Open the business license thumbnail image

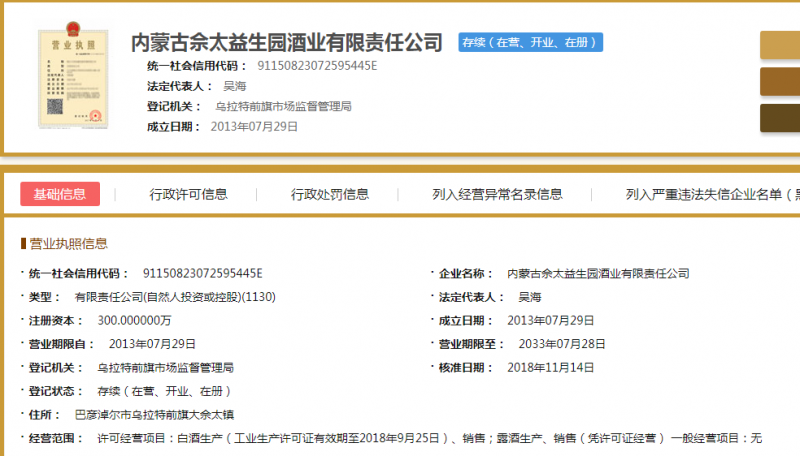[x=73, y=74]
